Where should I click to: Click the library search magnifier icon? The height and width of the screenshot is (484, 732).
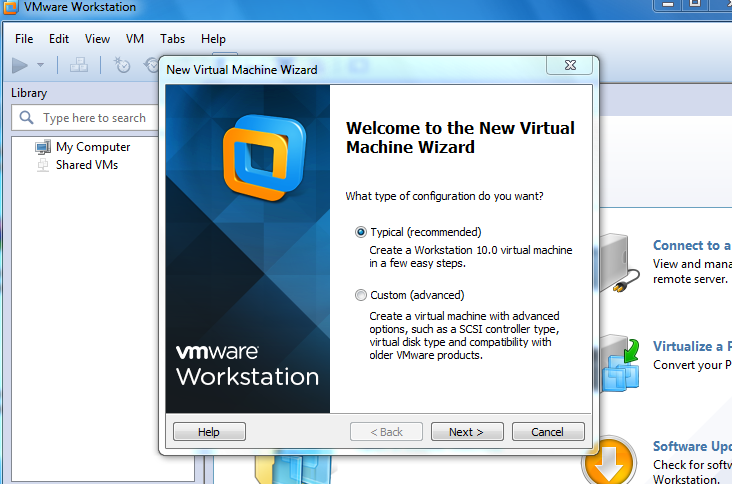(27, 118)
